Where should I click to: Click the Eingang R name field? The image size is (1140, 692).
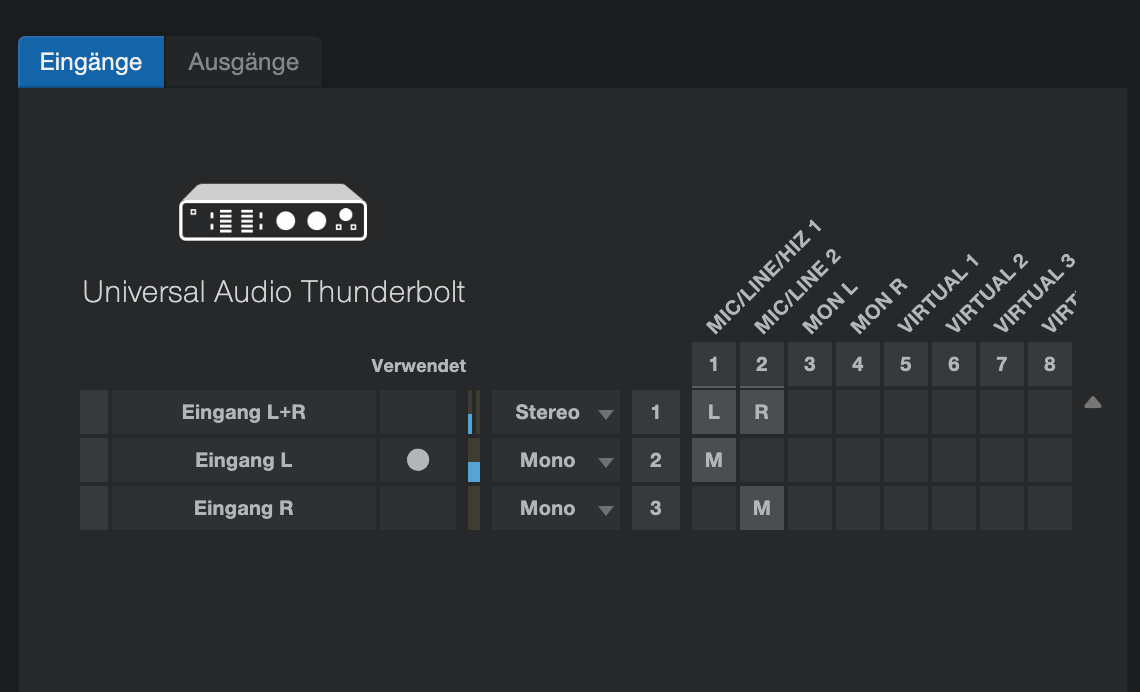coord(244,508)
